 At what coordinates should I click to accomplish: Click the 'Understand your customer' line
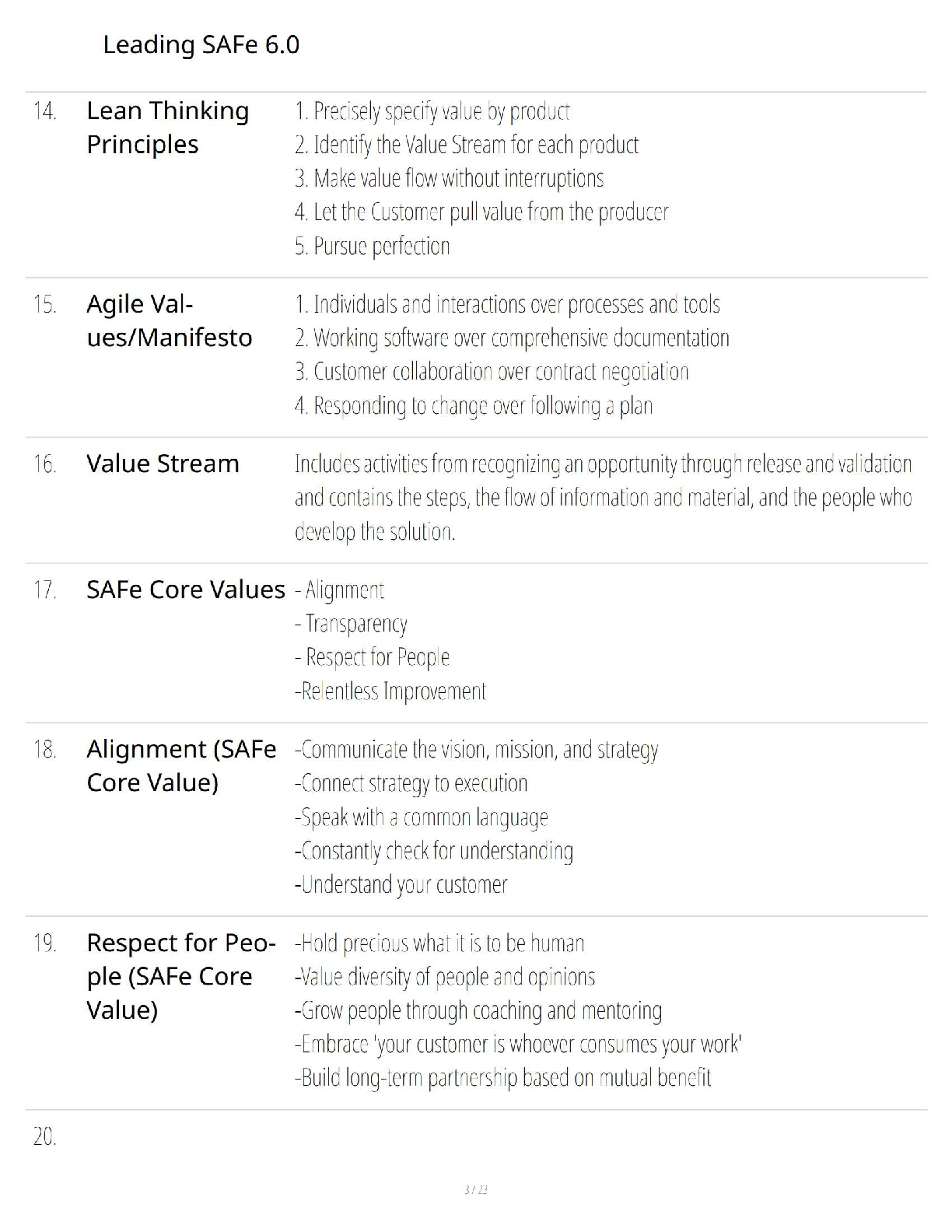point(401,885)
